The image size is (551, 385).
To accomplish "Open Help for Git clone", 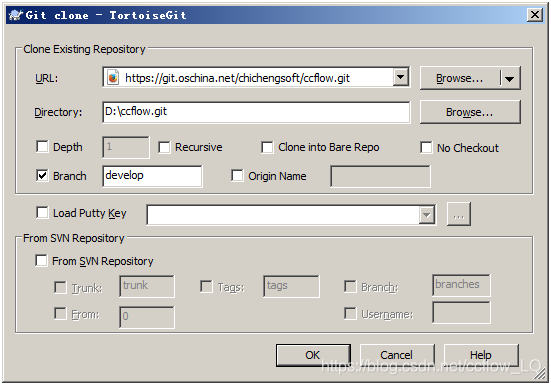I will coord(481,355).
